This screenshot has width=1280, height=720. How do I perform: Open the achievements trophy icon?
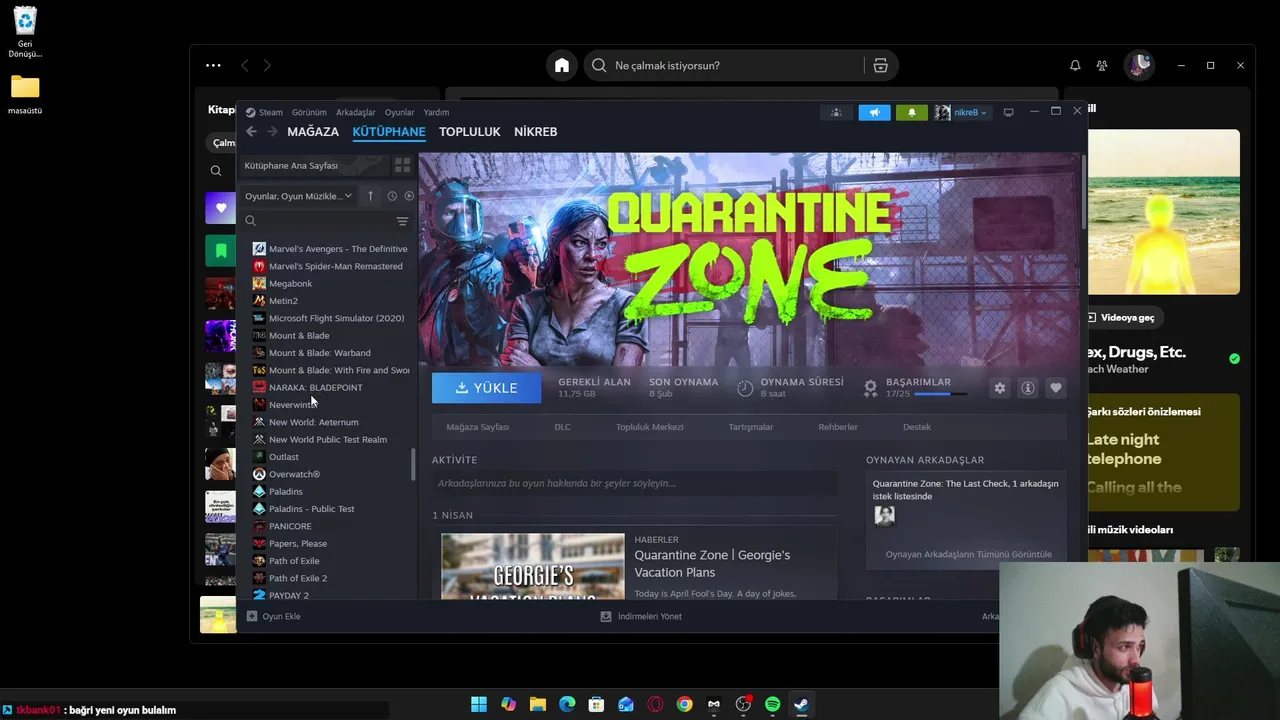point(870,387)
